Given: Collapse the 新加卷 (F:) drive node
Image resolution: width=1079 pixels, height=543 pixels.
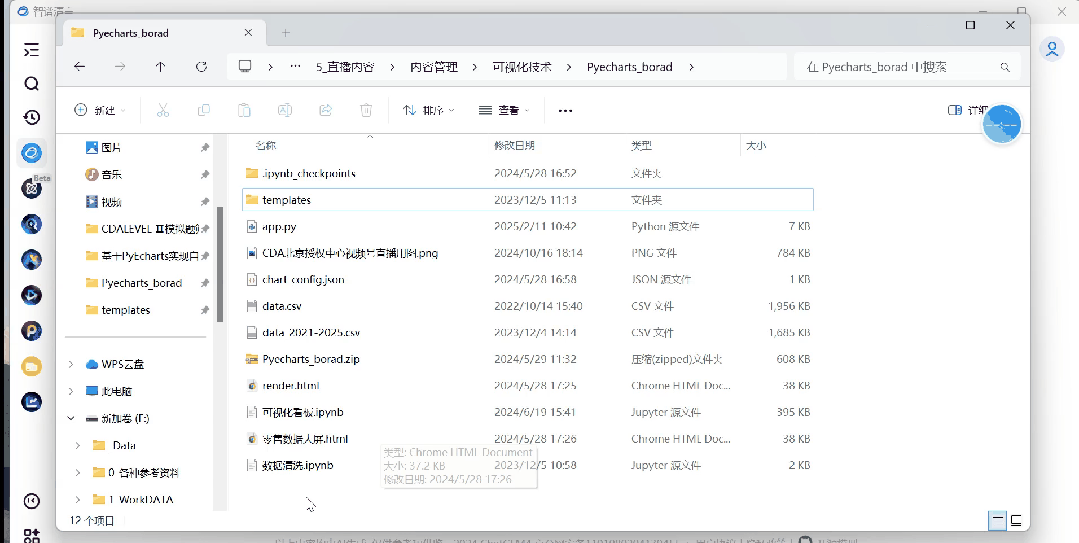Looking at the screenshot, I should (x=71, y=418).
